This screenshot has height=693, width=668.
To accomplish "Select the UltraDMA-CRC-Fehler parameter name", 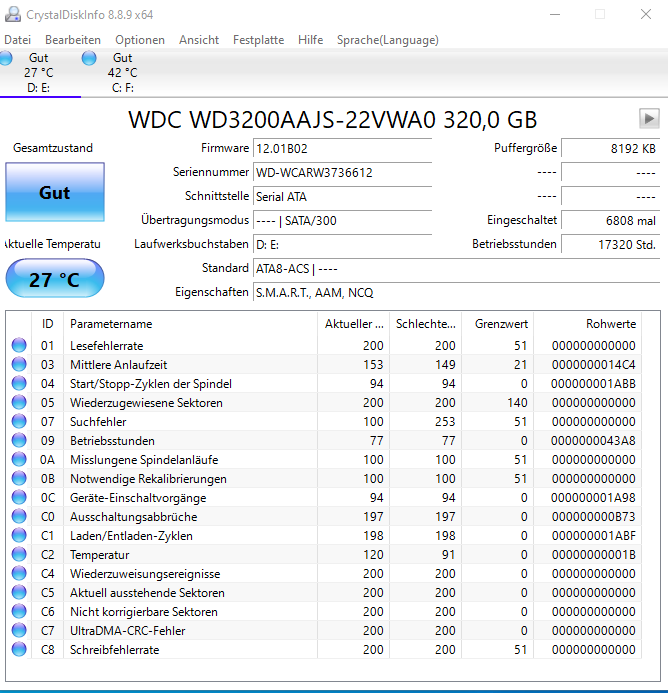I will [128, 631].
